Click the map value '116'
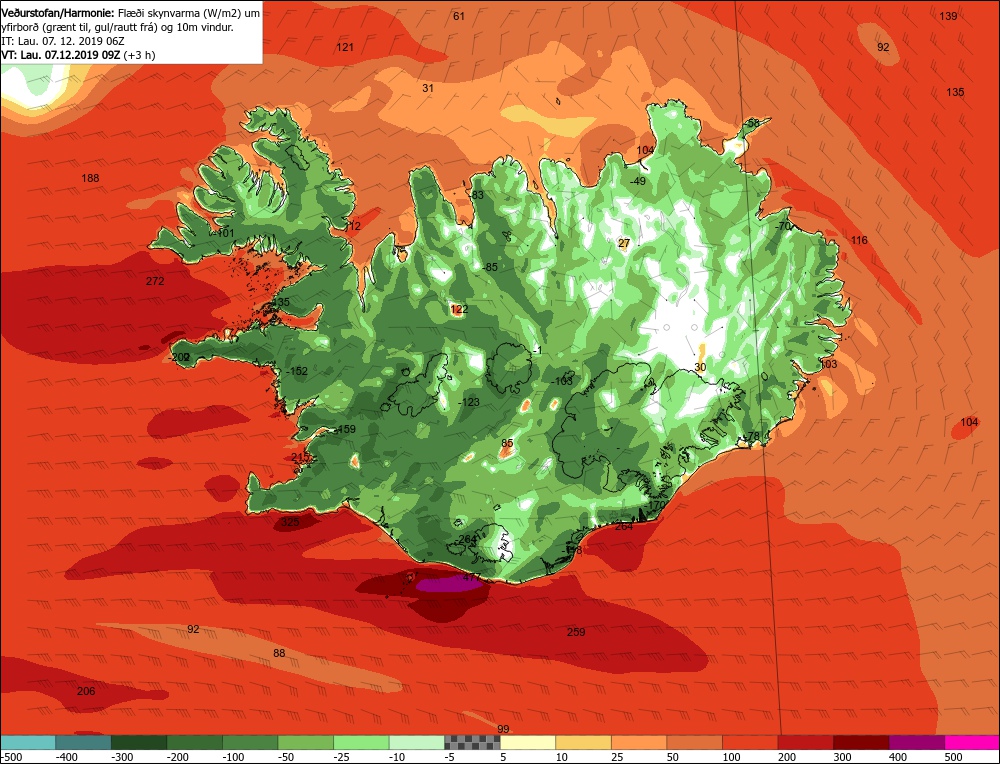The width and height of the screenshot is (1000, 764). [859, 240]
